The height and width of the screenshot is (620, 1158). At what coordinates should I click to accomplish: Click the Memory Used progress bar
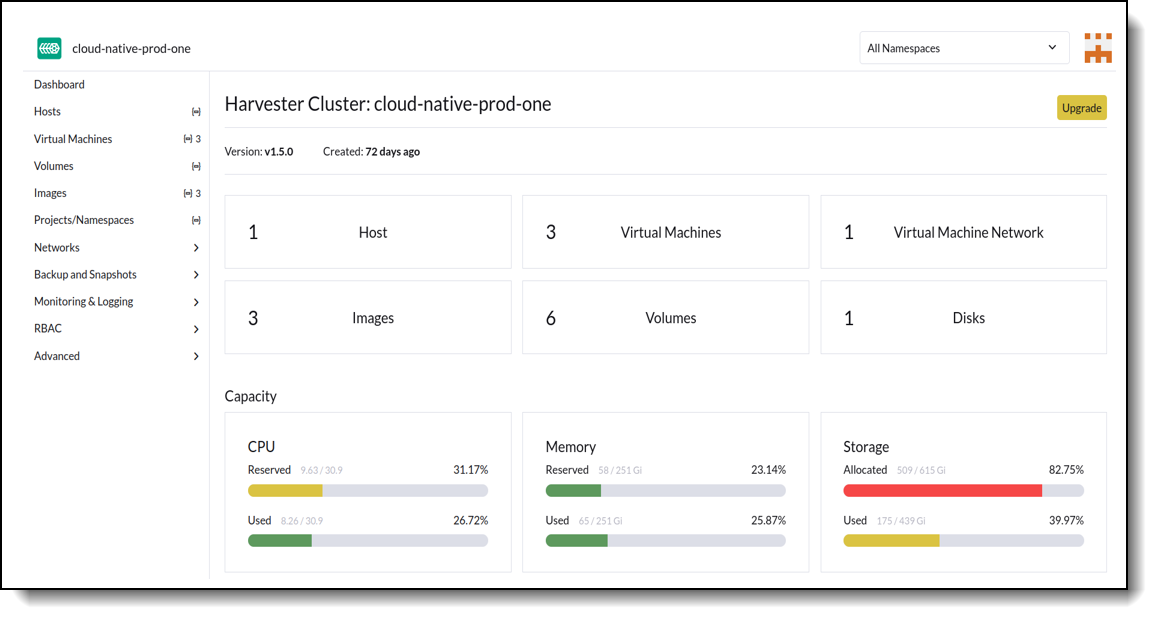pos(665,541)
